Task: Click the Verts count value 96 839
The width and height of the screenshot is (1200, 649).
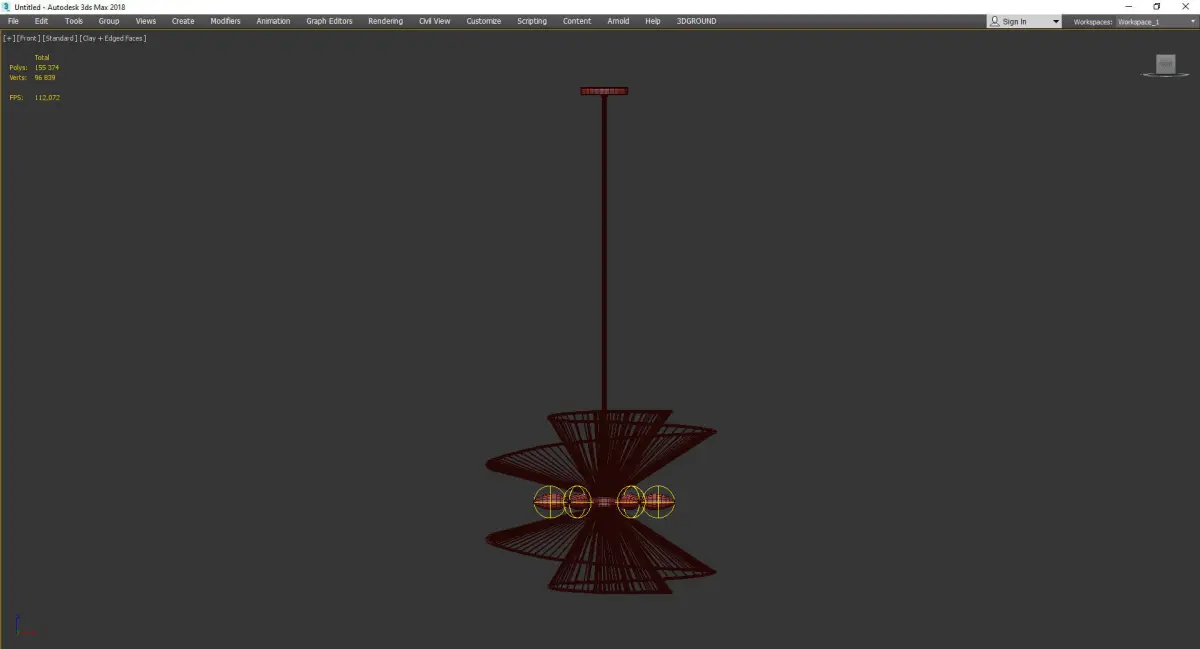Action: point(45,77)
